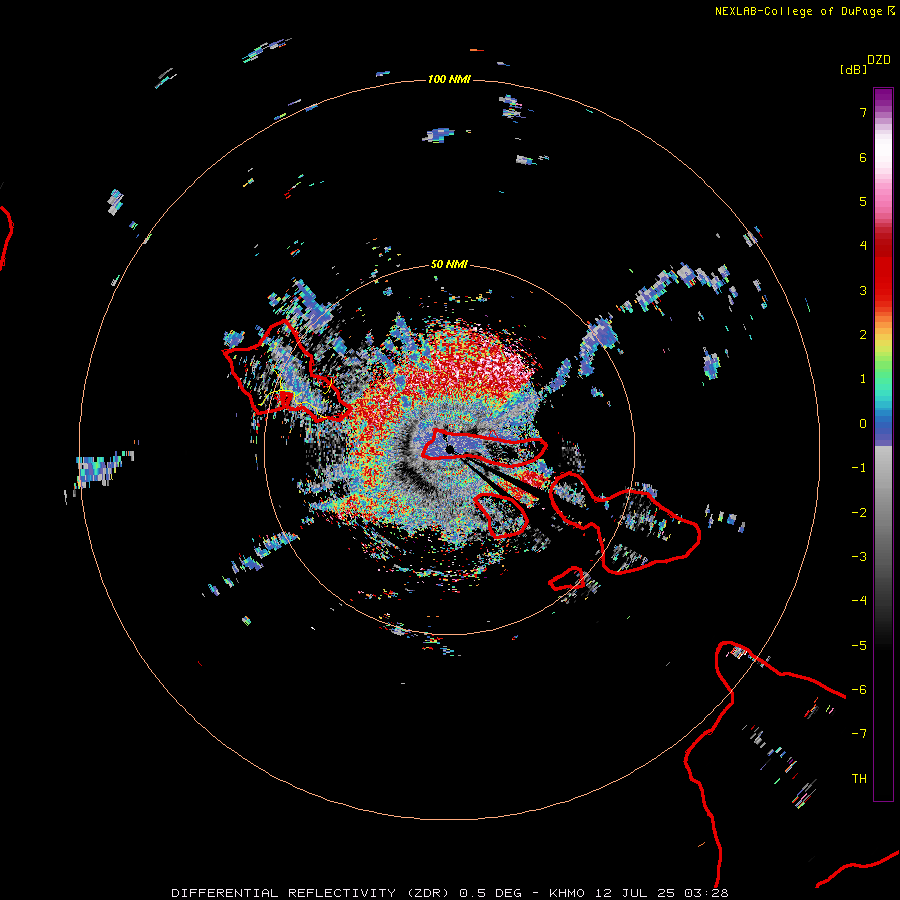This screenshot has height=900, width=900.
Task: Click the TH label on the color scale
Action: (859, 779)
